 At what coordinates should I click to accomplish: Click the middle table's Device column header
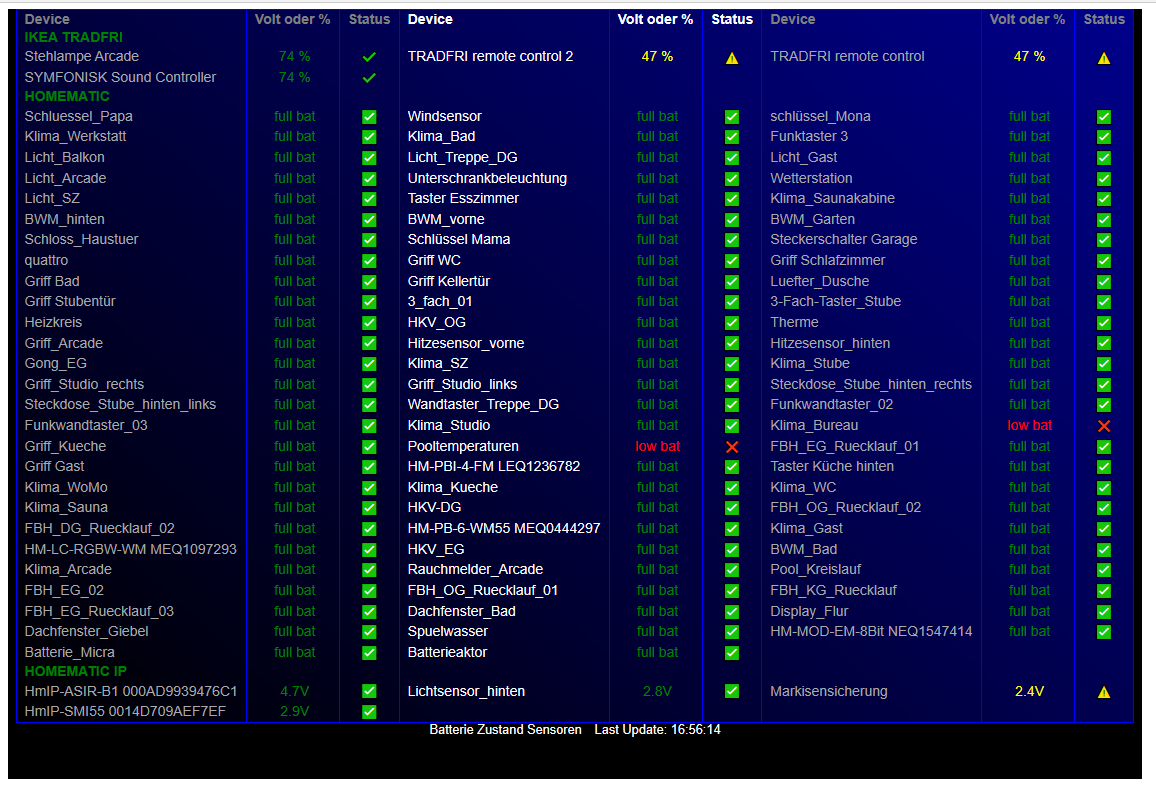(431, 19)
